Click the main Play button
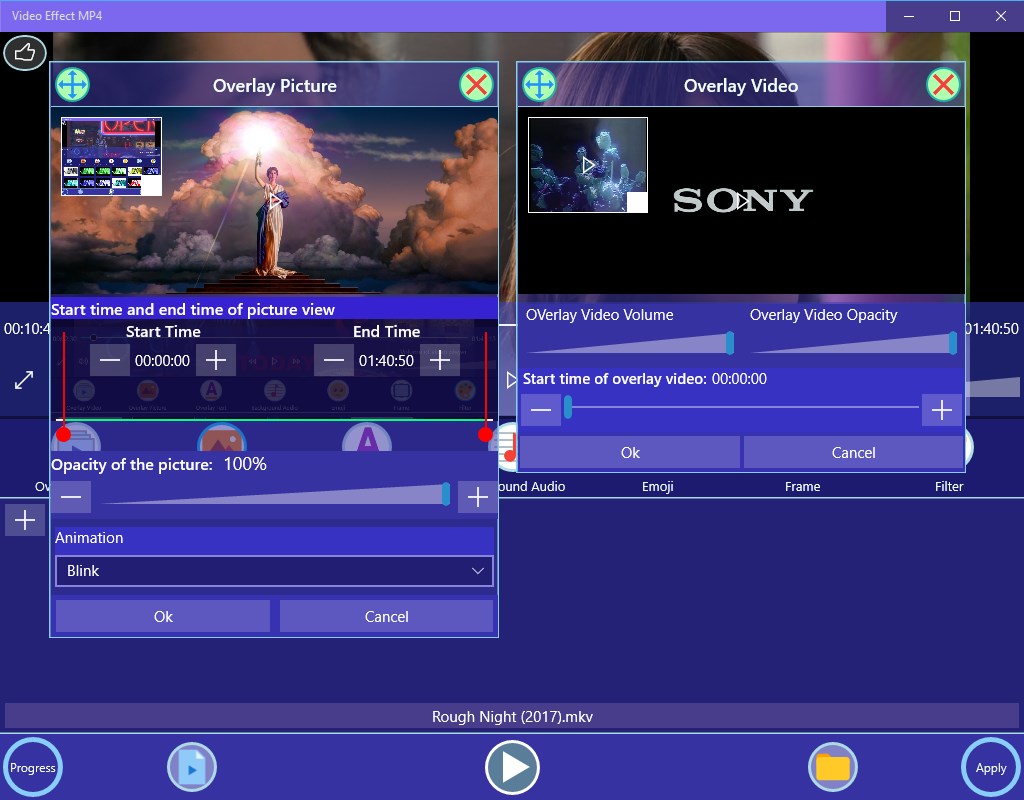 pos(512,767)
